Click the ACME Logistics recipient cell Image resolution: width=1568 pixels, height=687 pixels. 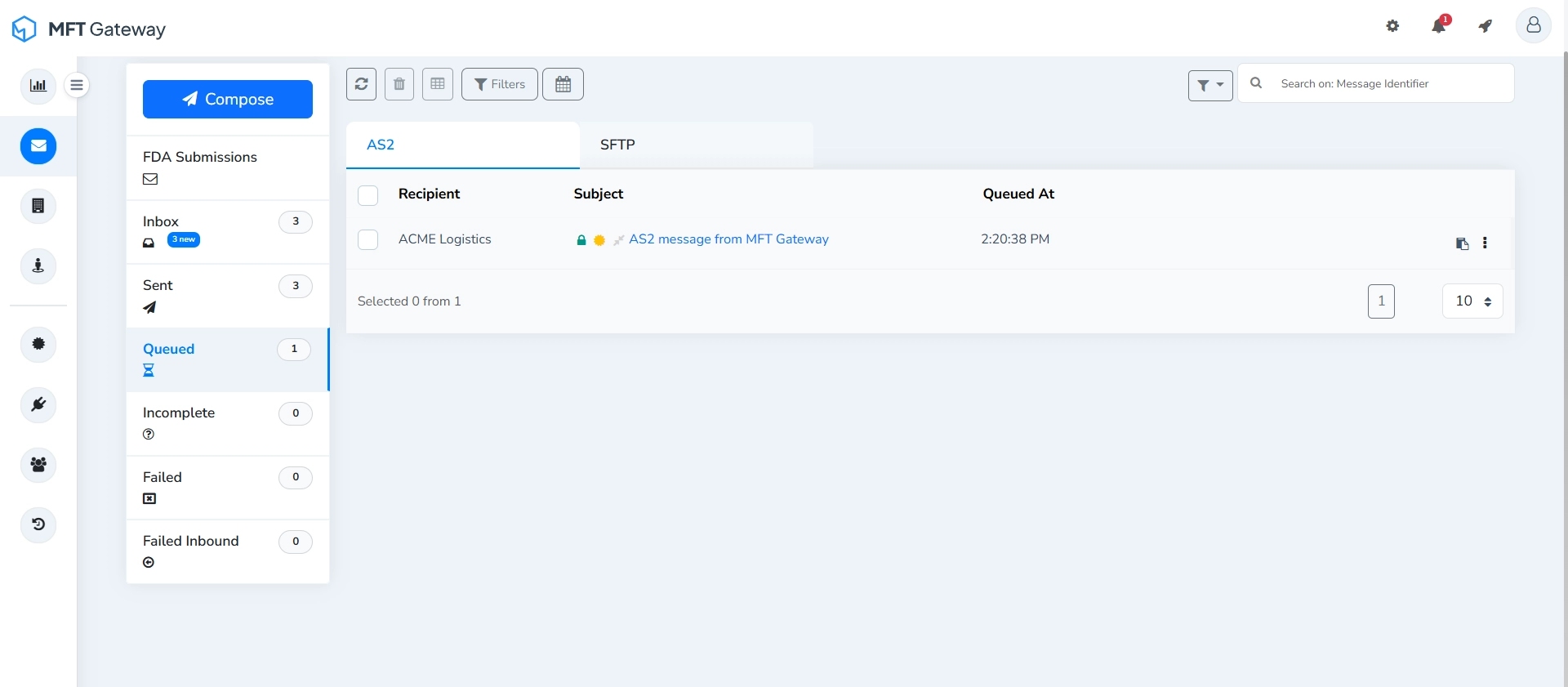[x=445, y=239]
